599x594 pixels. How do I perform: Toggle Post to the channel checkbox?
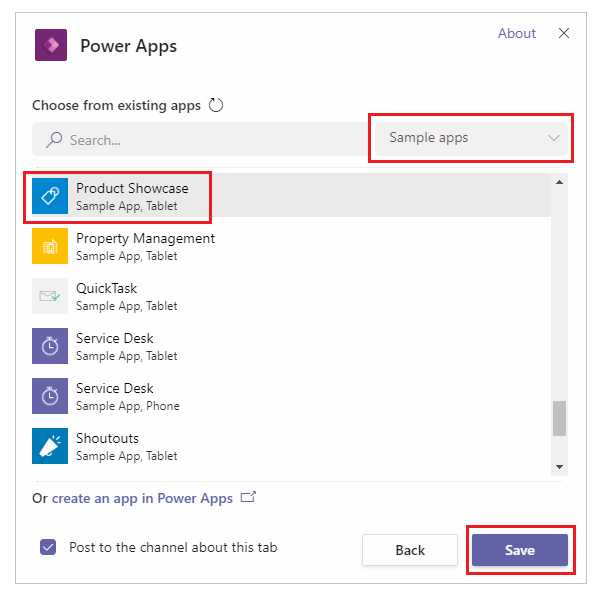[x=48, y=547]
